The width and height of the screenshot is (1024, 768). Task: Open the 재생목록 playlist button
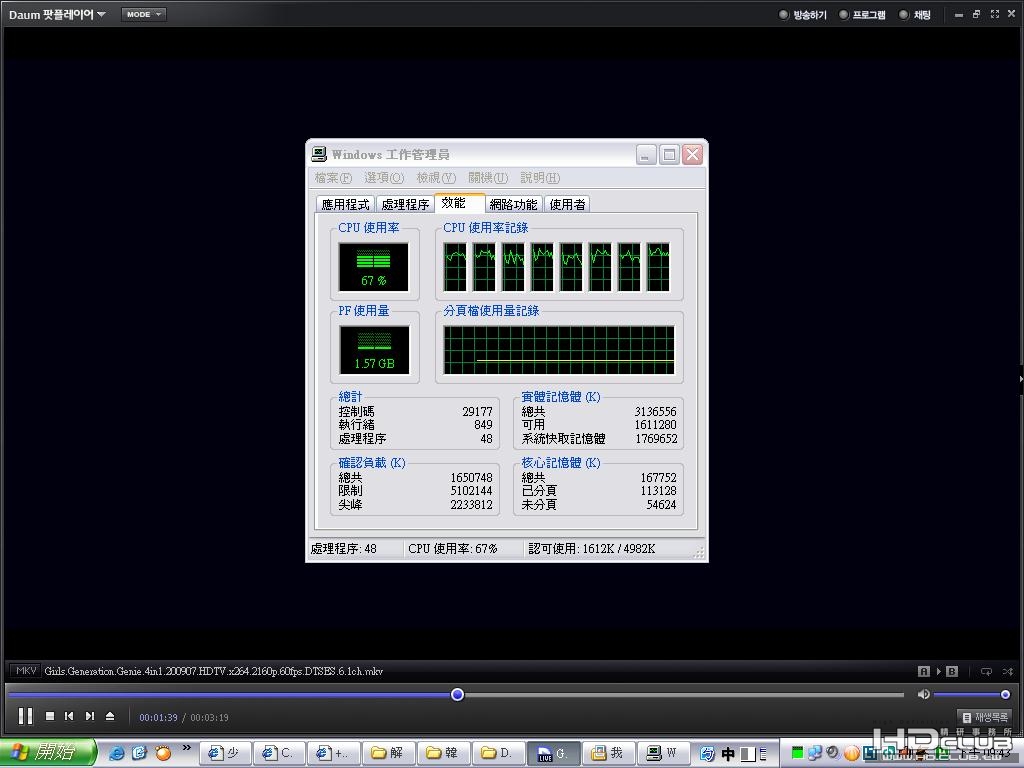[x=985, y=717]
